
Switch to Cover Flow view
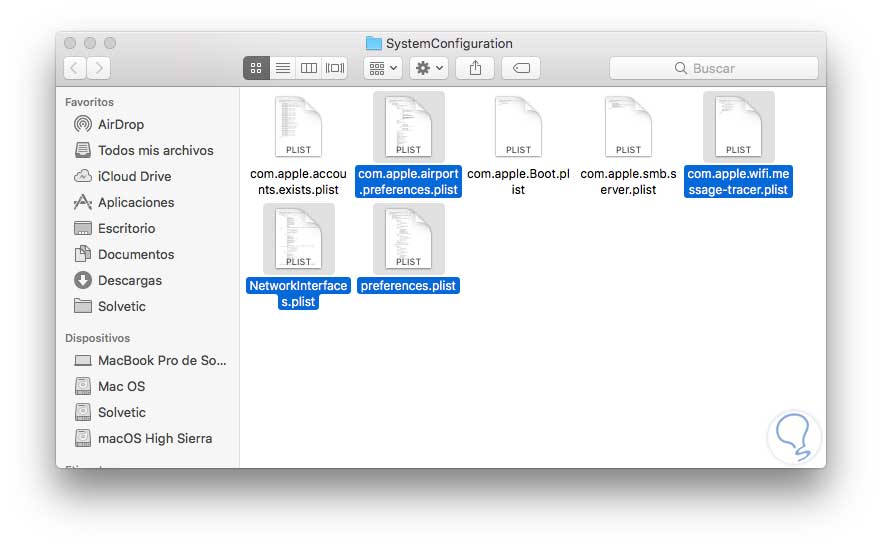point(335,68)
